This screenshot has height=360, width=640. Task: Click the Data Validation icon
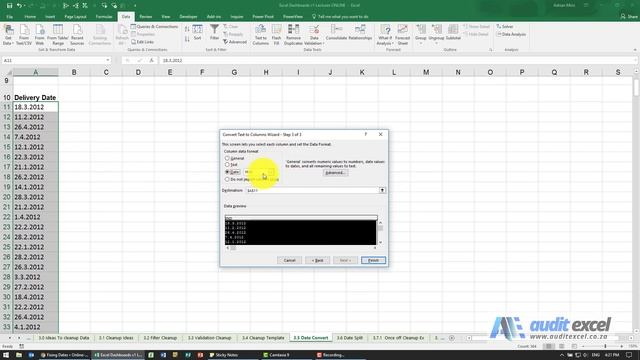314,34
